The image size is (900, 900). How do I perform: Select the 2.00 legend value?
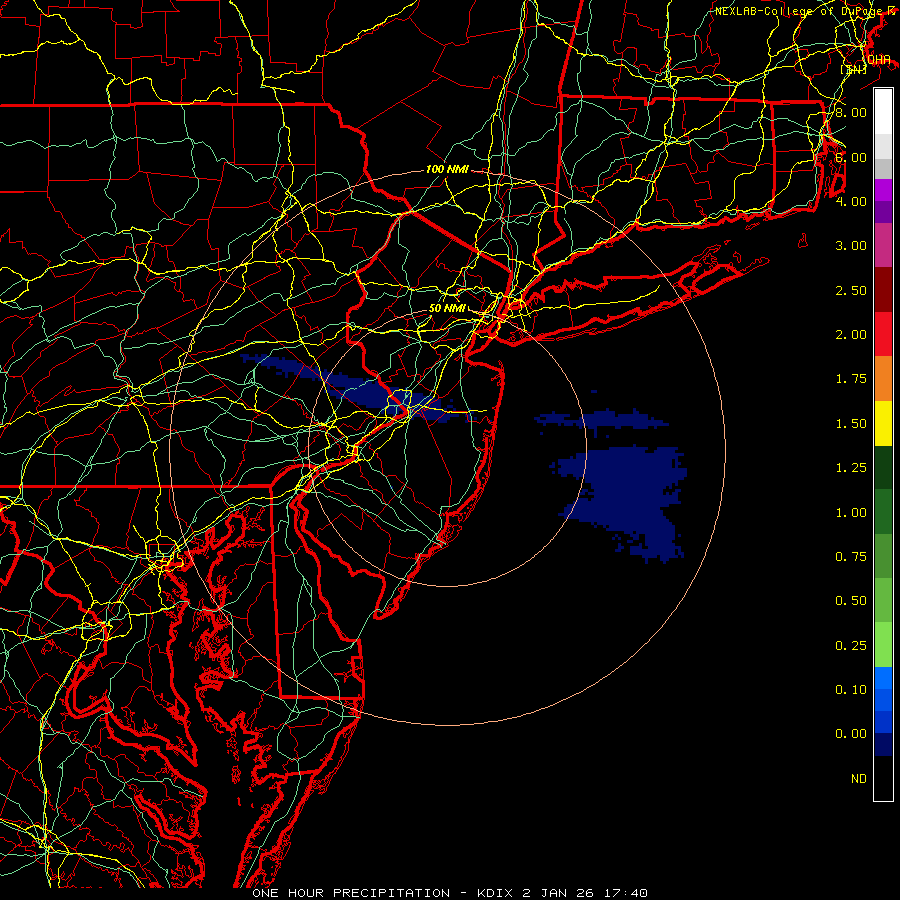(851, 335)
